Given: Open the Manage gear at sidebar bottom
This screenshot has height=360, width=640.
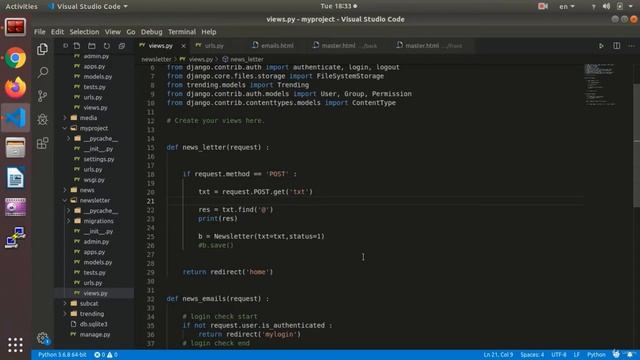Looking at the screenshot, I should click(42, 338).
